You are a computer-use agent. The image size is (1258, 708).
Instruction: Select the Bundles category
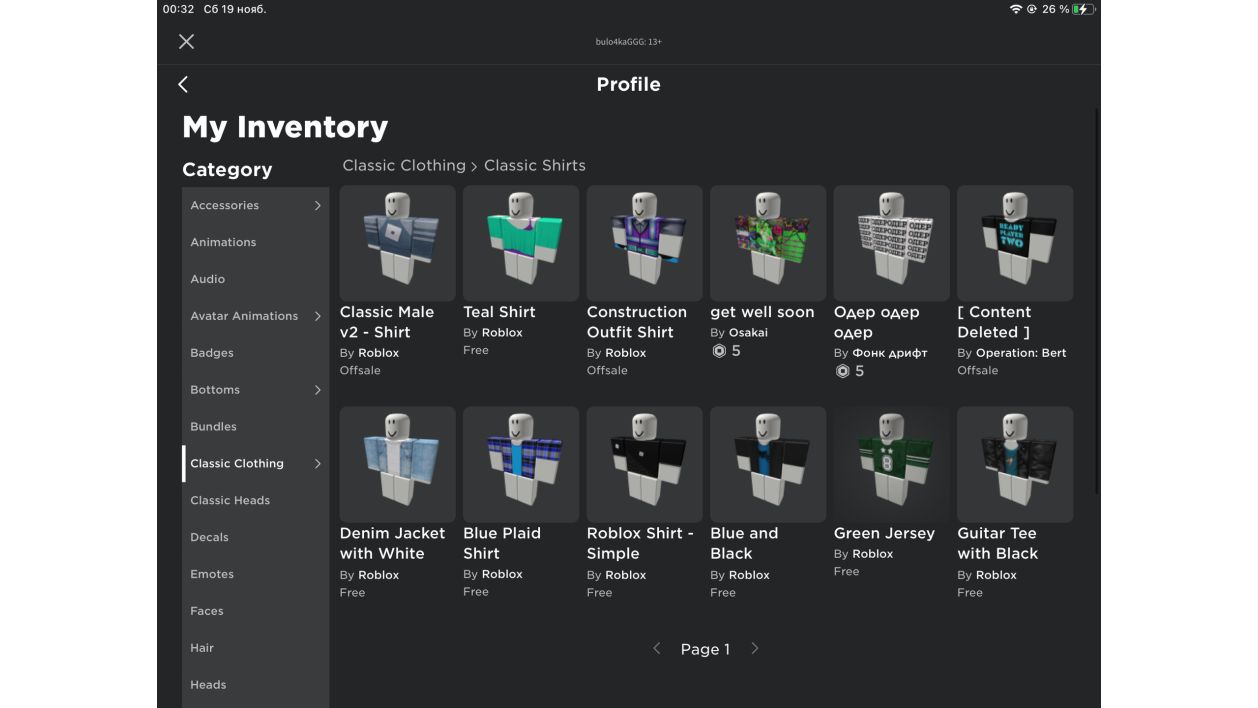(255, 427)
